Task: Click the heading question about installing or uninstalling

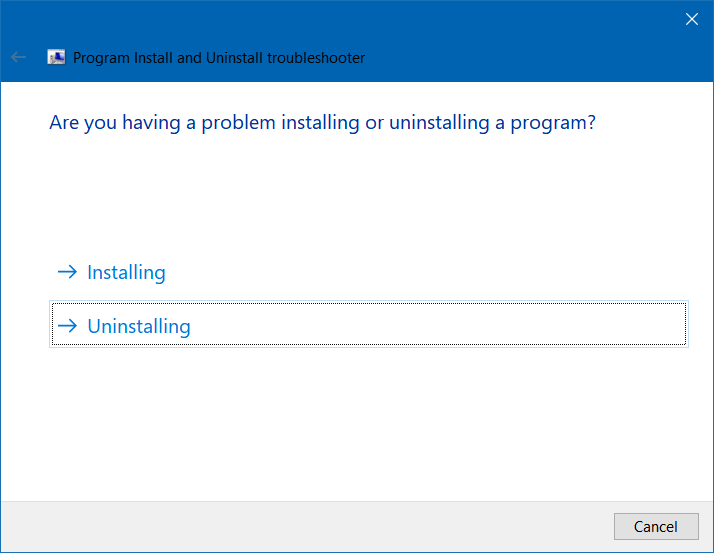Action: 322,123
